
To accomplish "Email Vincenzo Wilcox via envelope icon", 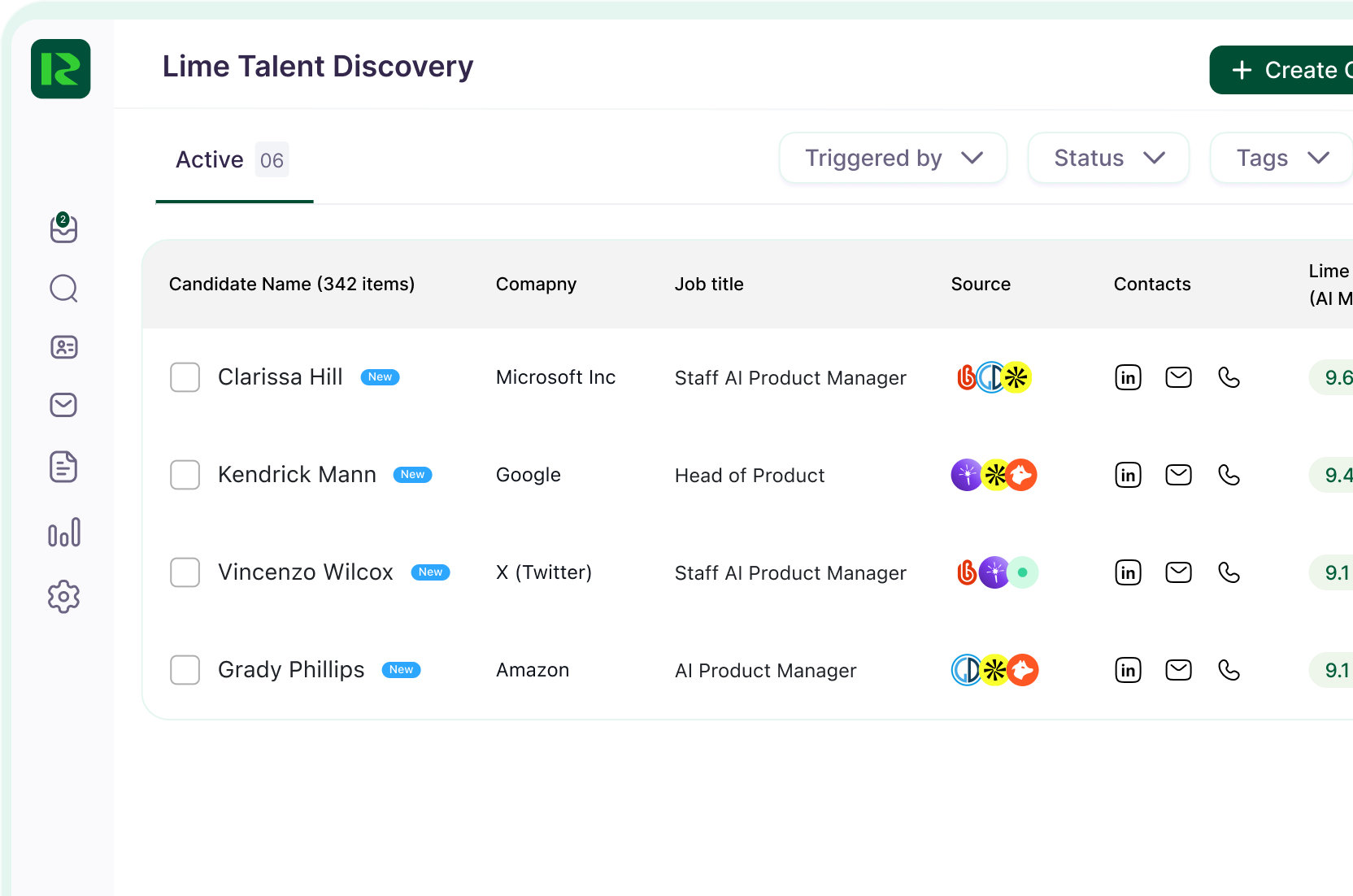I will (x=1179, y=572).
